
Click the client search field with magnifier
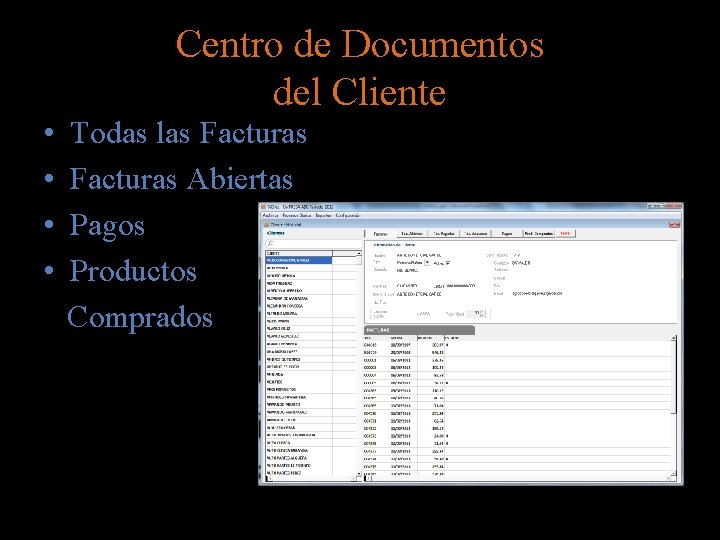click(x=314, y=243)
